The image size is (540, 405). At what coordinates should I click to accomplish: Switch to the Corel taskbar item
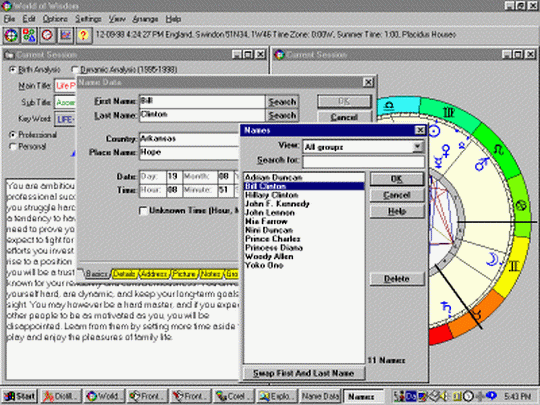[233, 396]
